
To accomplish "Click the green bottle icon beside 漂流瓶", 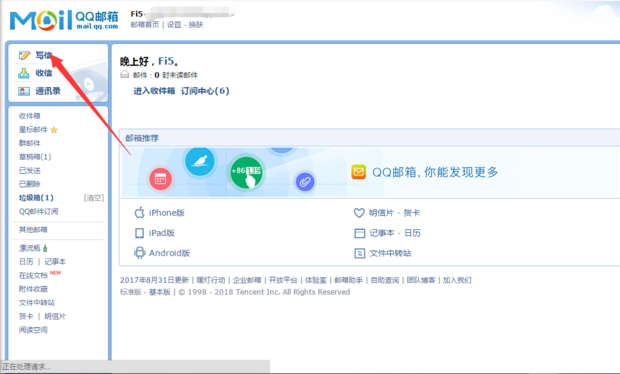I will [45, 248].
